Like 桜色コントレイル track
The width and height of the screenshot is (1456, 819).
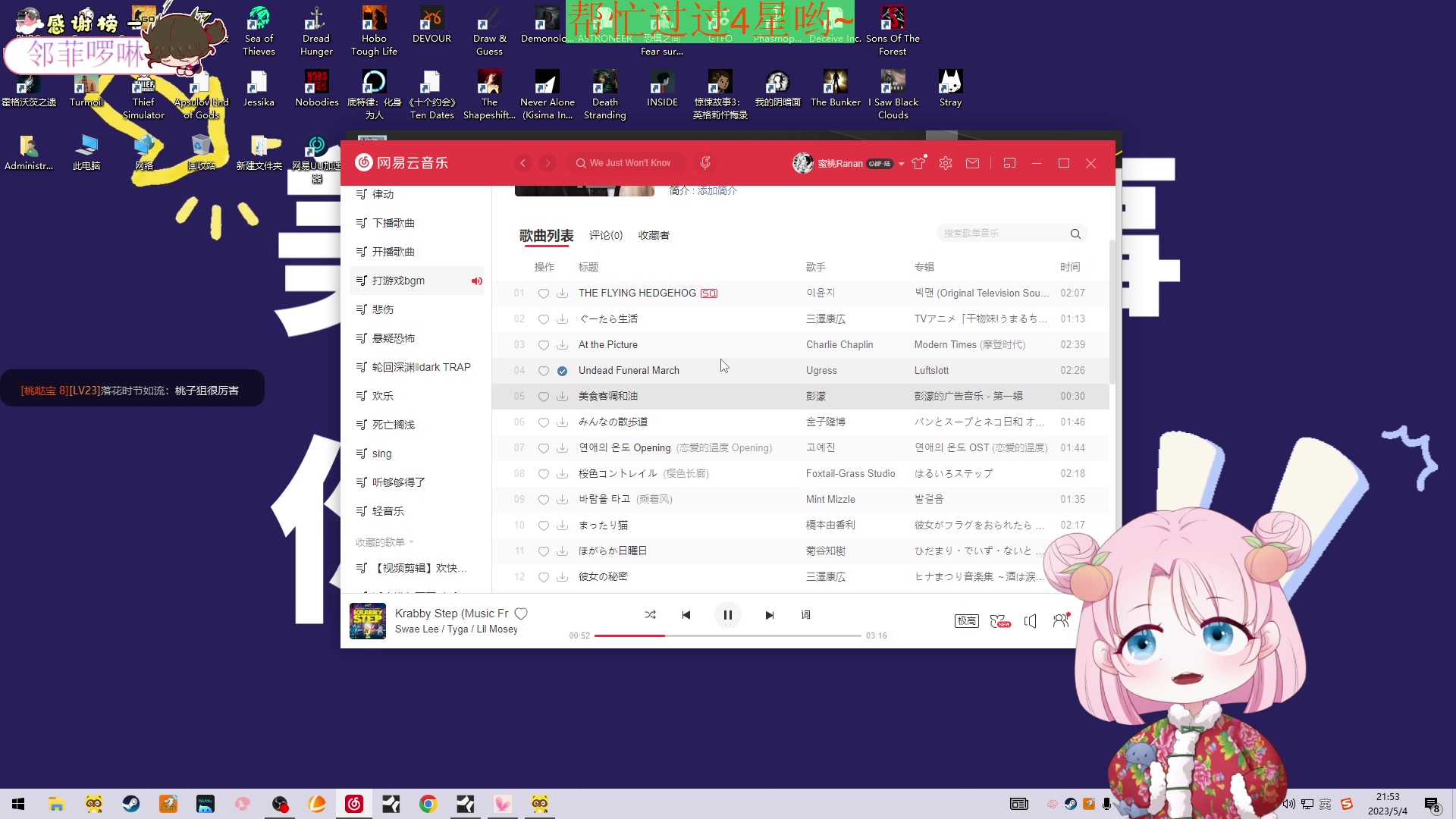(543, 474)
